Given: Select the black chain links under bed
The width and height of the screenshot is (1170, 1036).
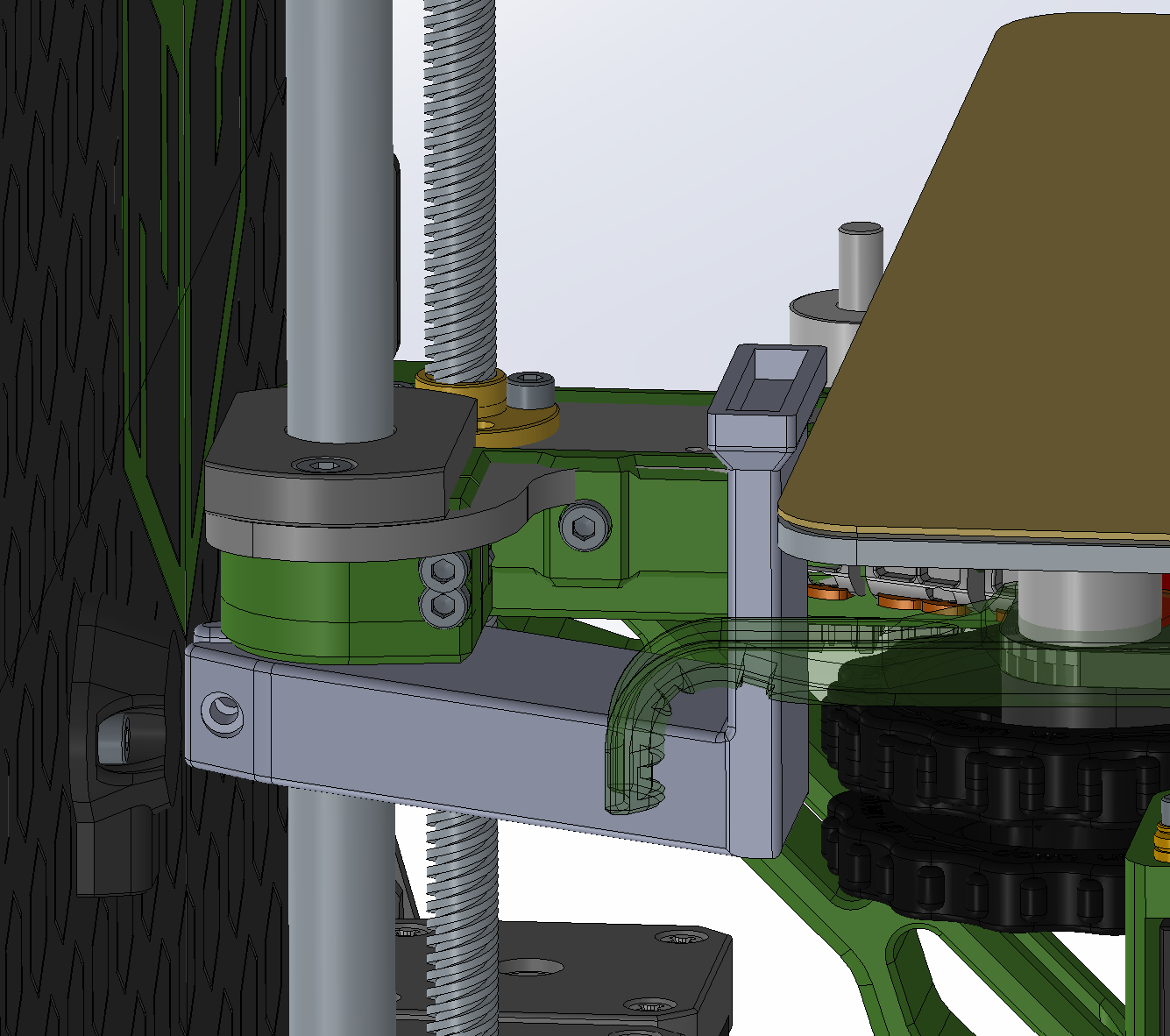Looking at the screenshot, I should [x=990, y=815].
